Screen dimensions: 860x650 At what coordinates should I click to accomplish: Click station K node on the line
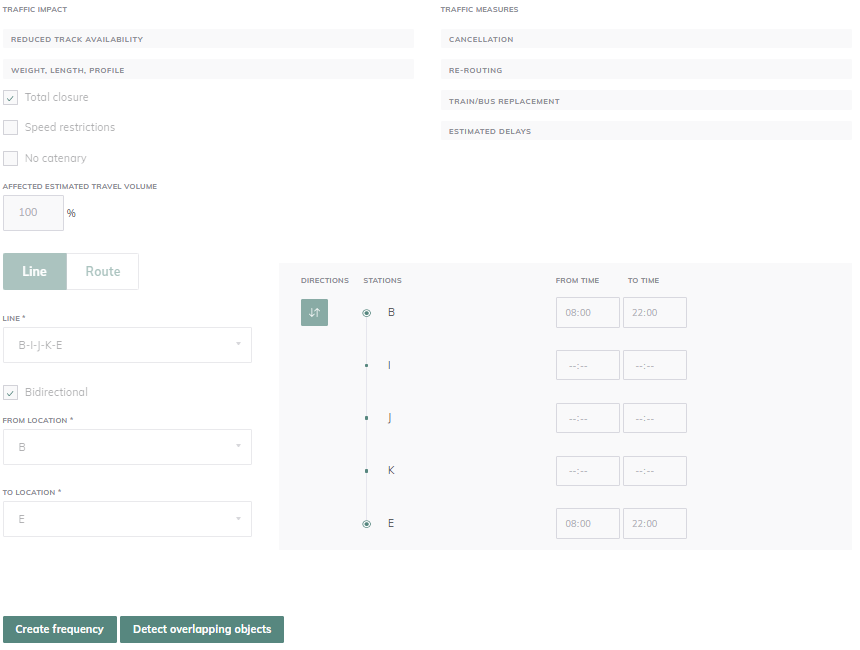[x=367, y=471]
